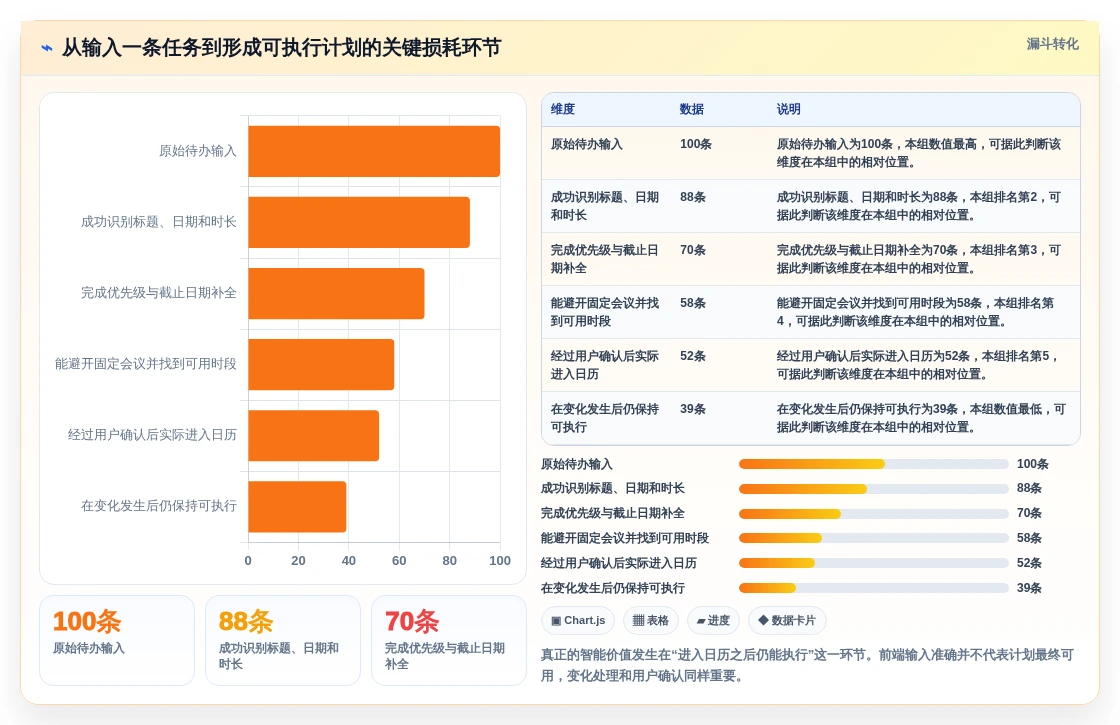Click the 漏斗转化 tag label
The image size is (1120, 725).
coord(1052,44)
